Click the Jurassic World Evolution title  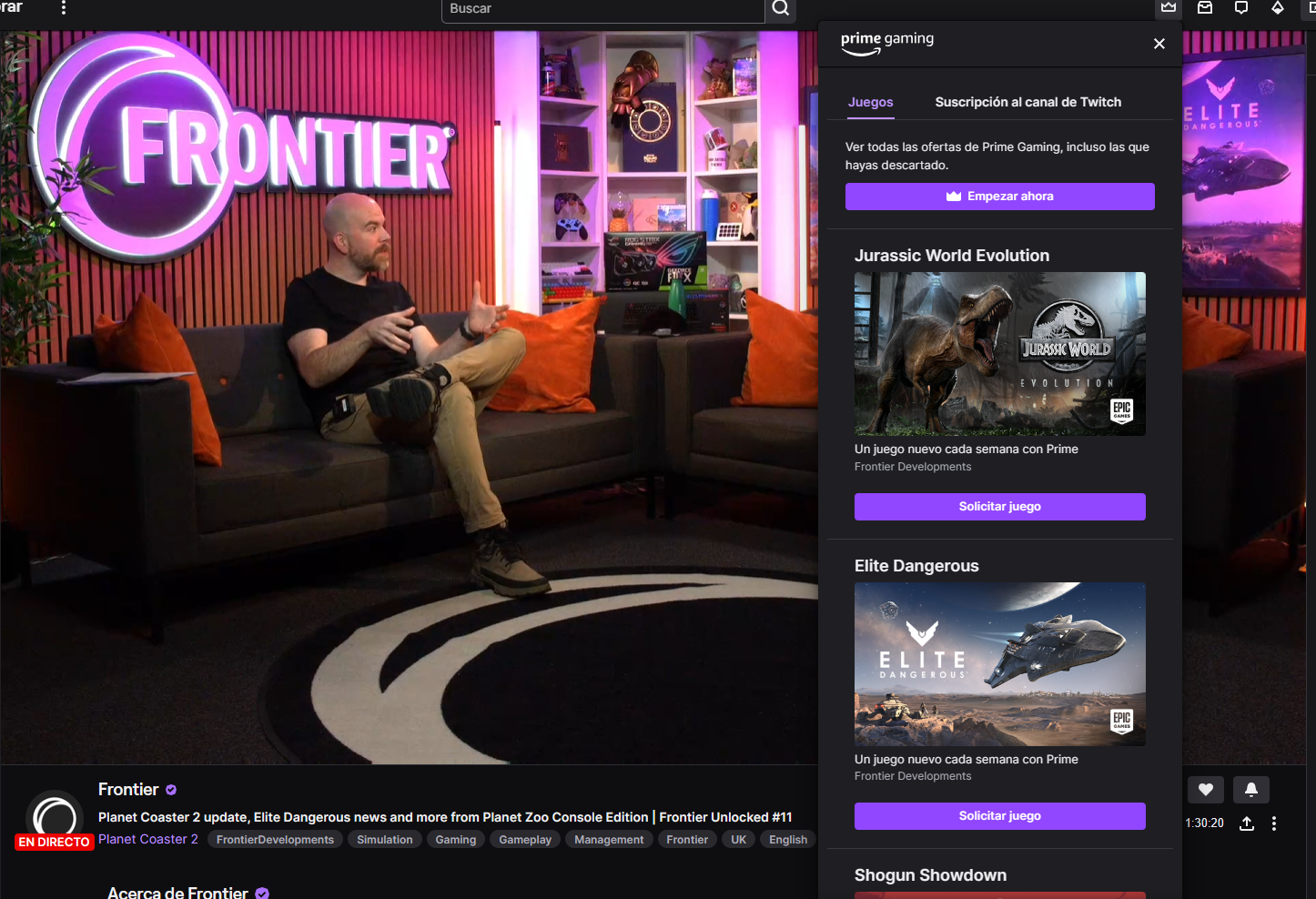tap(952, 256)
